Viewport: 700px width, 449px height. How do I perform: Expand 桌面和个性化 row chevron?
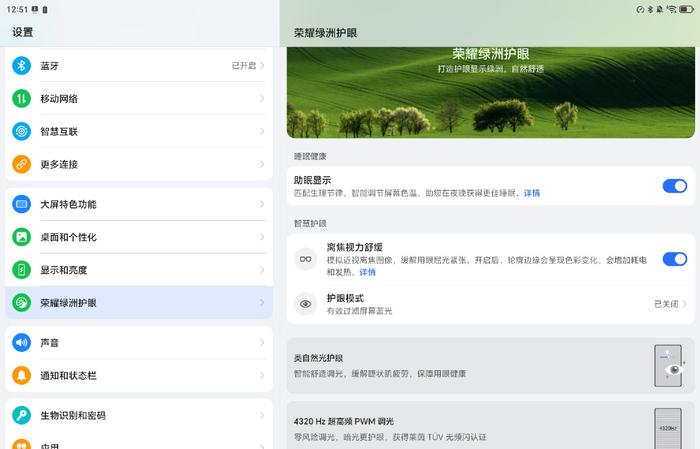pyautogui.click(x=262, y=237)
